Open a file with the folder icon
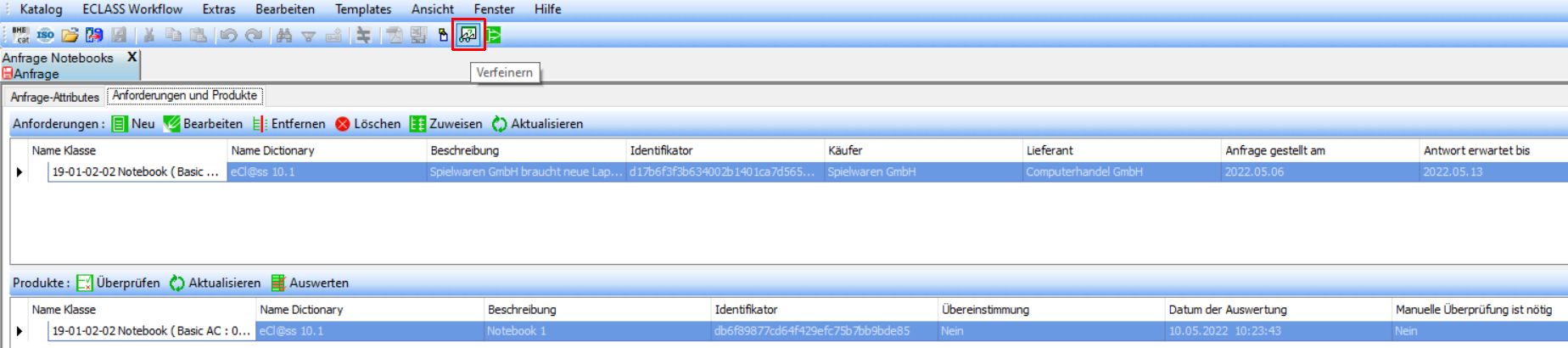 (70, 35)
